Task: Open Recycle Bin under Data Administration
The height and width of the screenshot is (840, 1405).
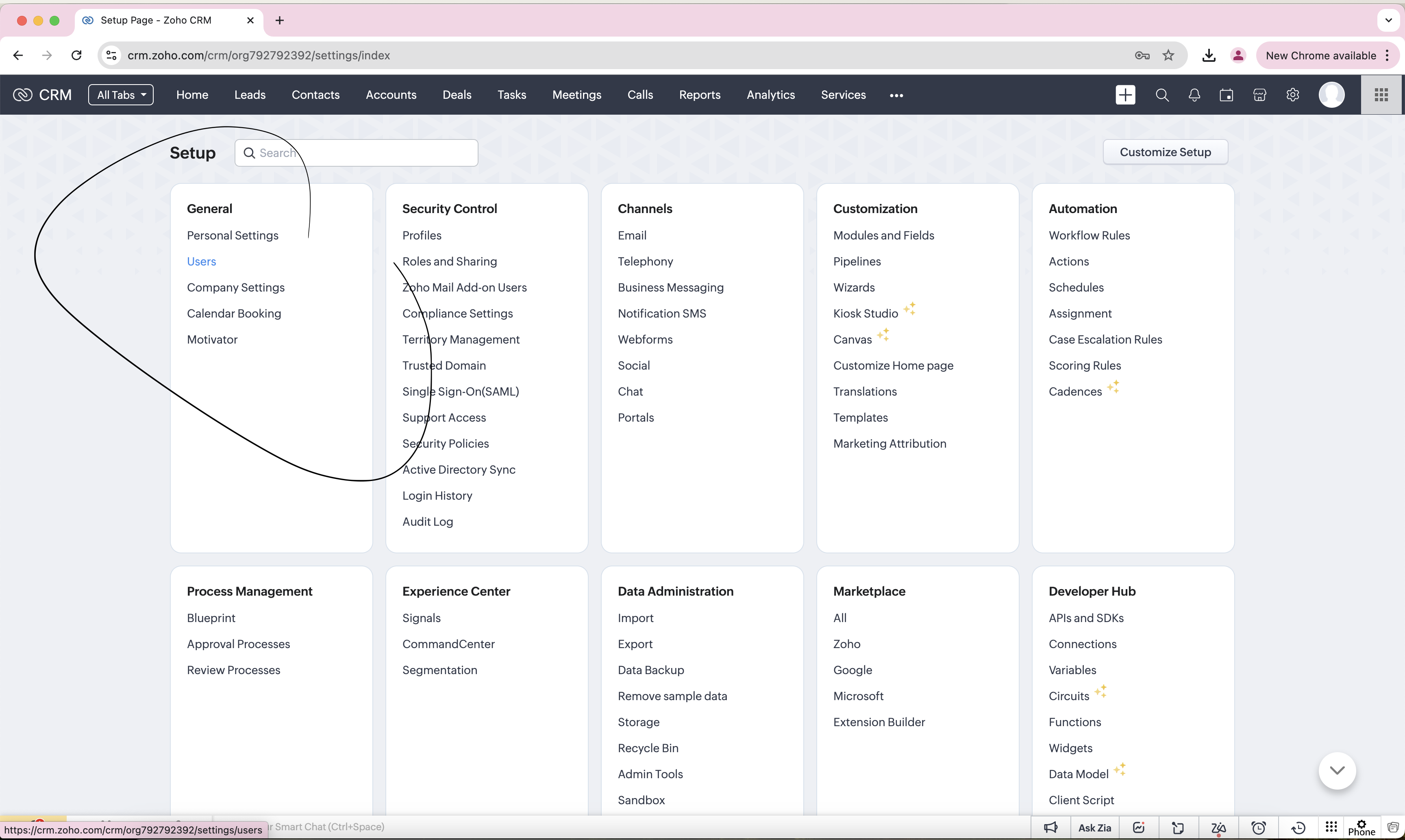Action: pos(648,748)
